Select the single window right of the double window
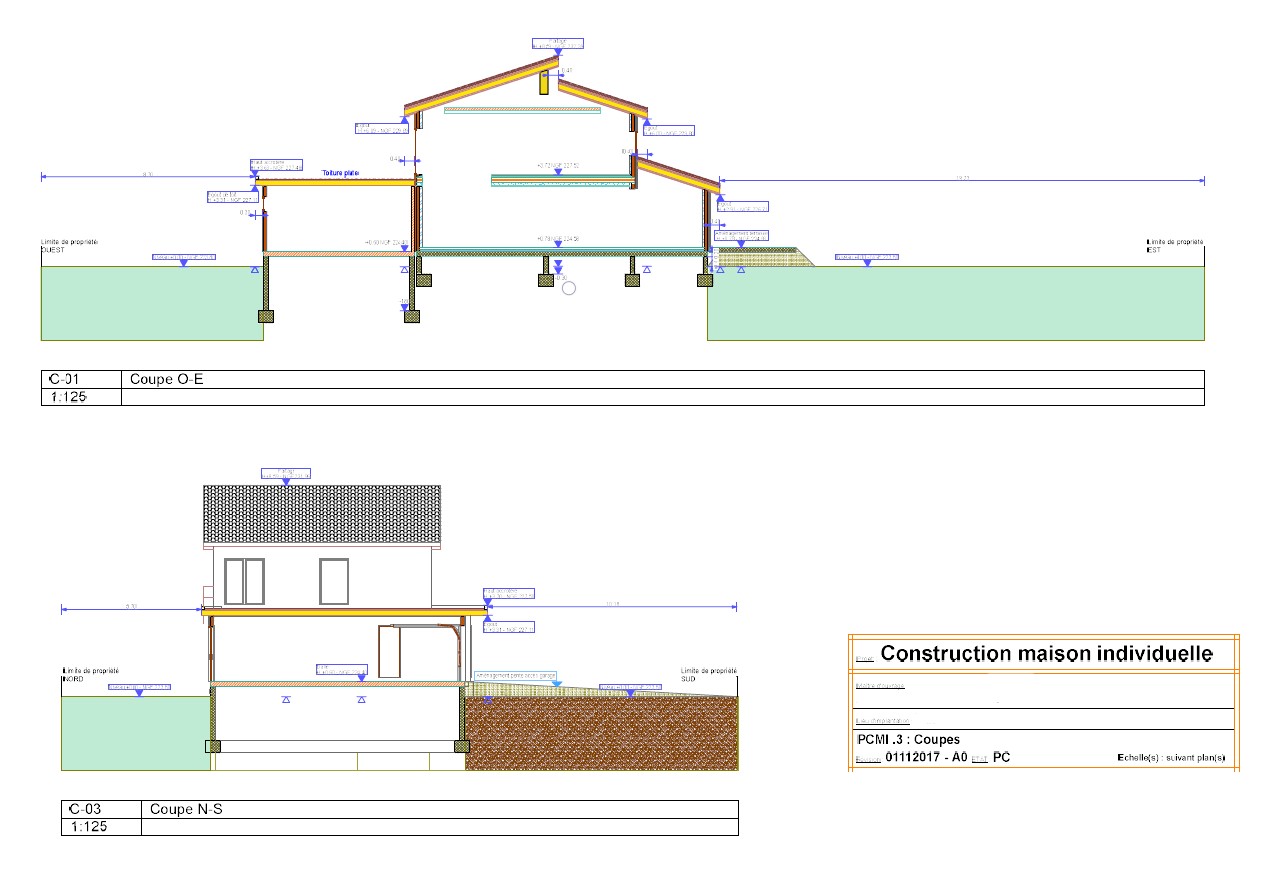Screen dimensions: 1277x895 click(x=333, y=581)
